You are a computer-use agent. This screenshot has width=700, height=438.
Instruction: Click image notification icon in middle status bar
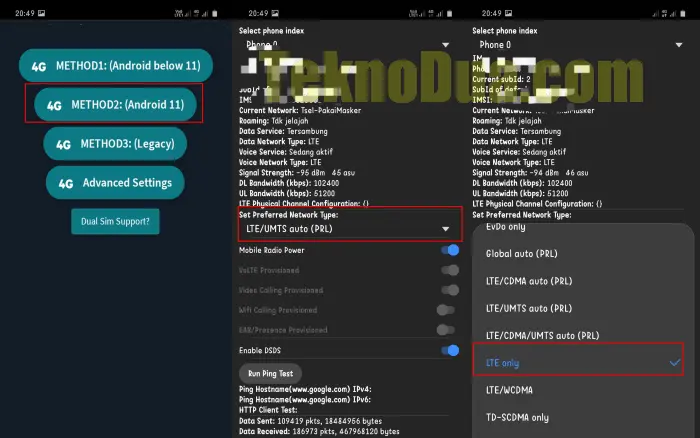[275, 13]
